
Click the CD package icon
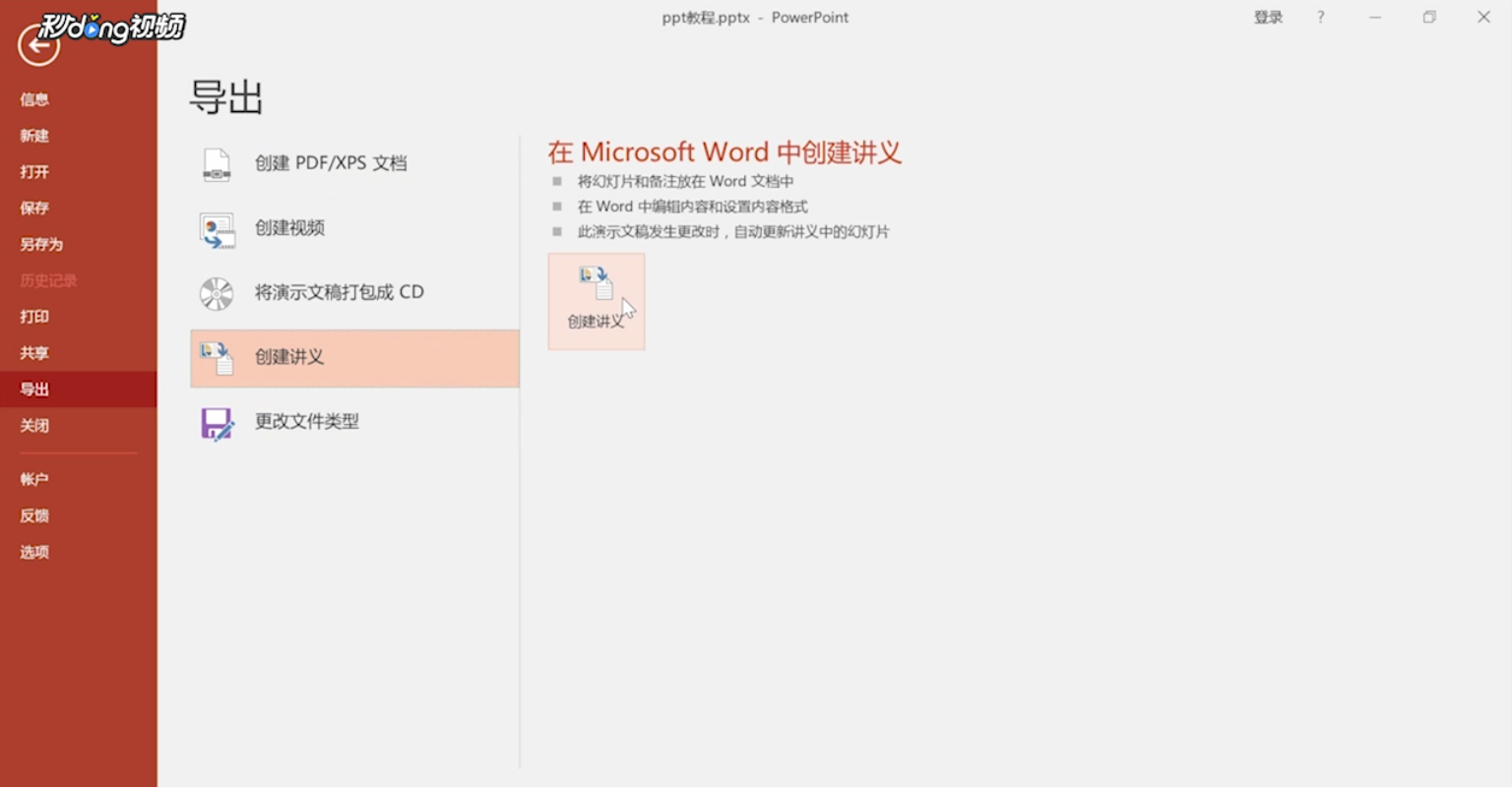(217, 293)
